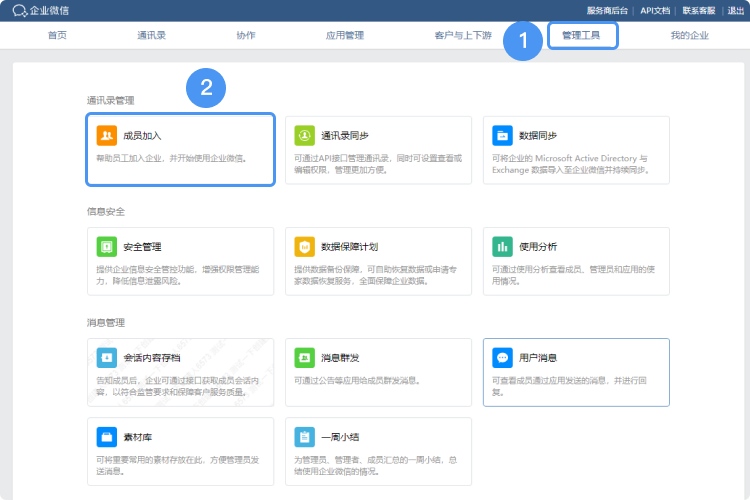
Task: Click the 信息安全 section heading
Action: coord(106,211)
